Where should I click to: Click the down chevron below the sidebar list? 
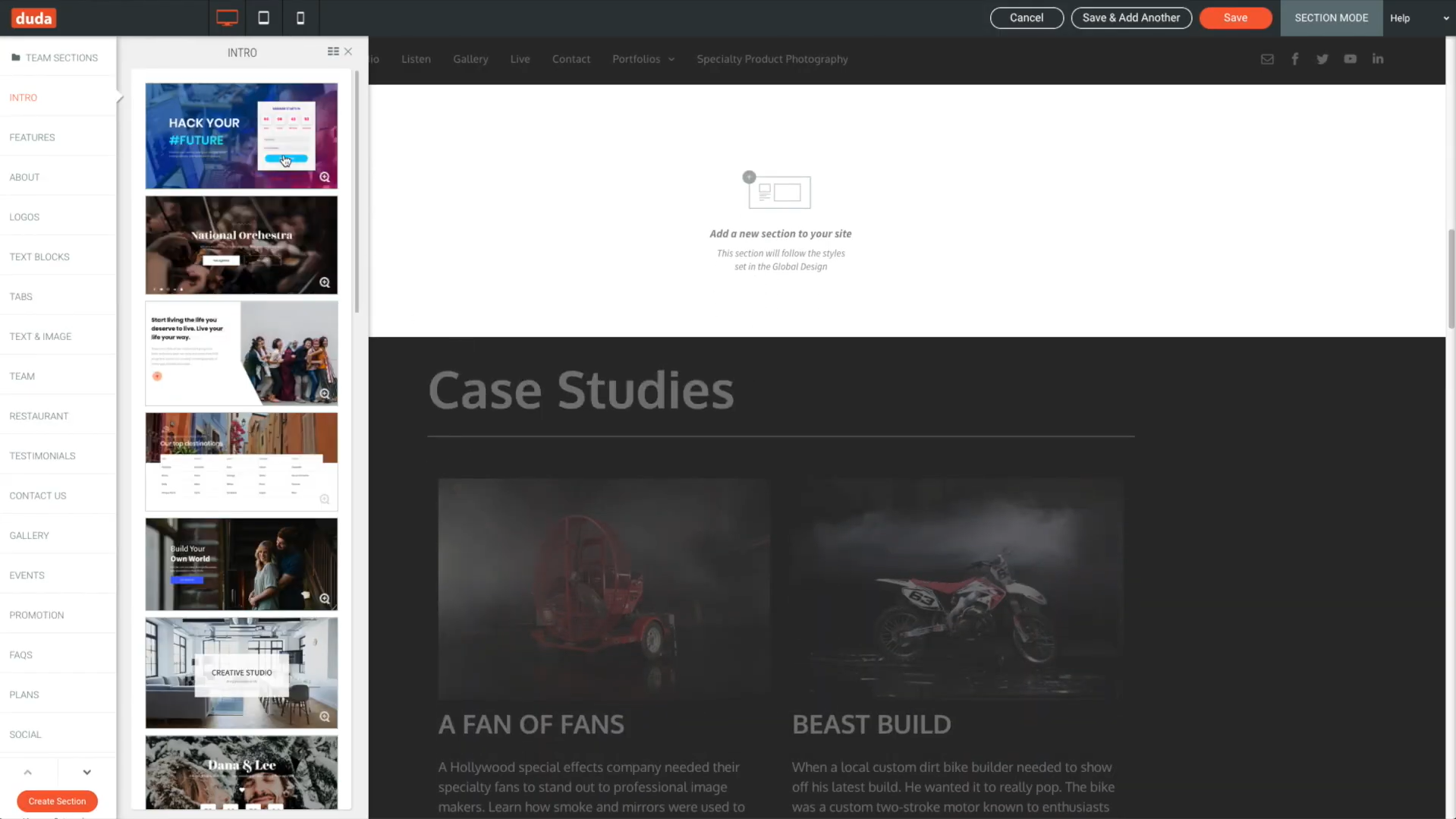point(86,771)
